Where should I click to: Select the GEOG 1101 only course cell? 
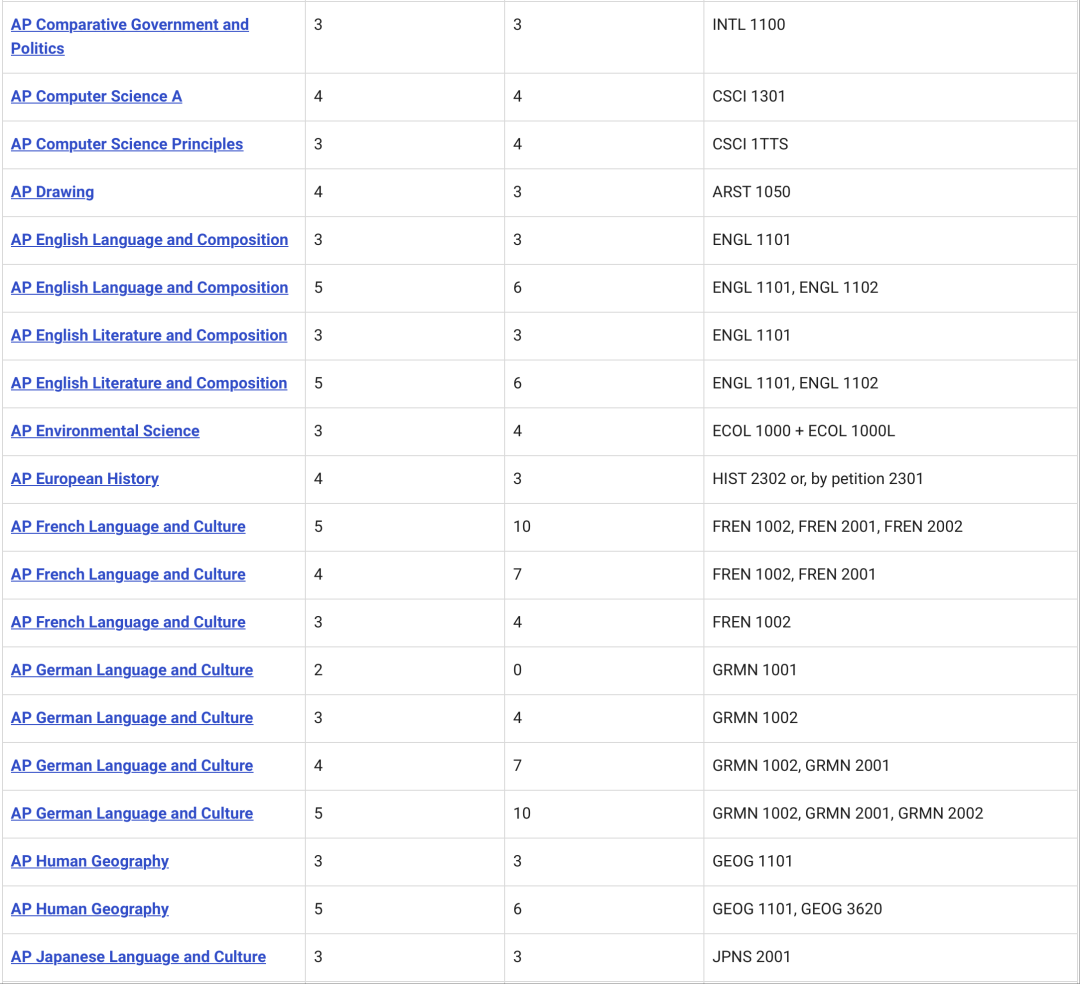coord(890,862)
